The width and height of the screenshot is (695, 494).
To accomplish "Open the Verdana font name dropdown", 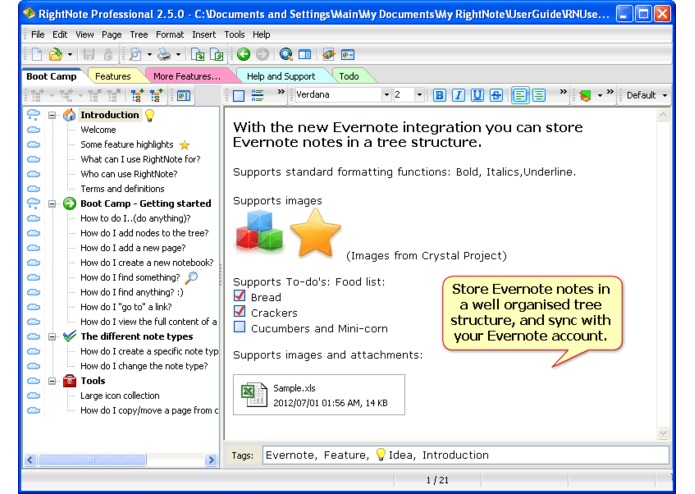I will (x=386, y=95).
